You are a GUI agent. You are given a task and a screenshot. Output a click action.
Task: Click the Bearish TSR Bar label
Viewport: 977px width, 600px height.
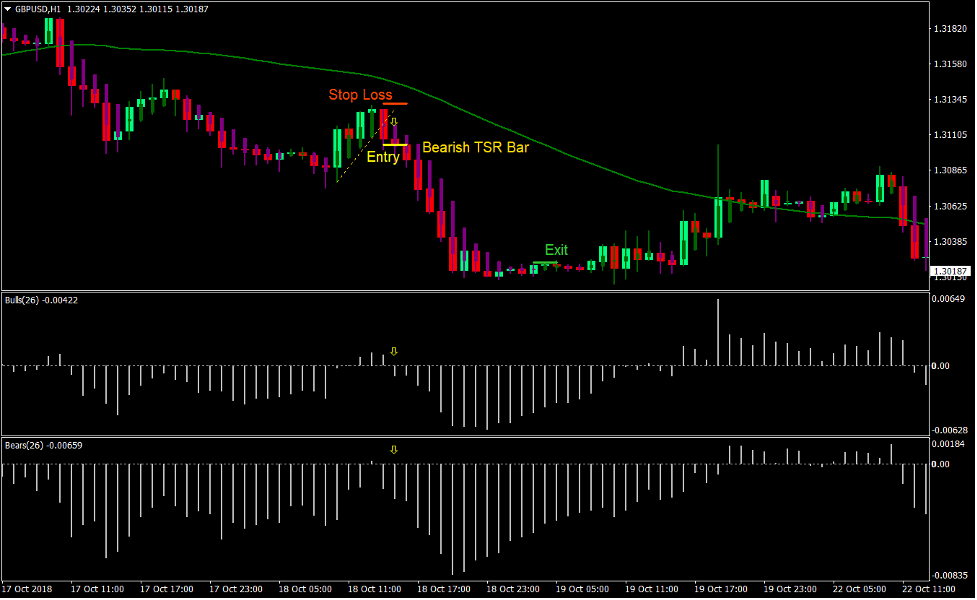tap(475, 146)
